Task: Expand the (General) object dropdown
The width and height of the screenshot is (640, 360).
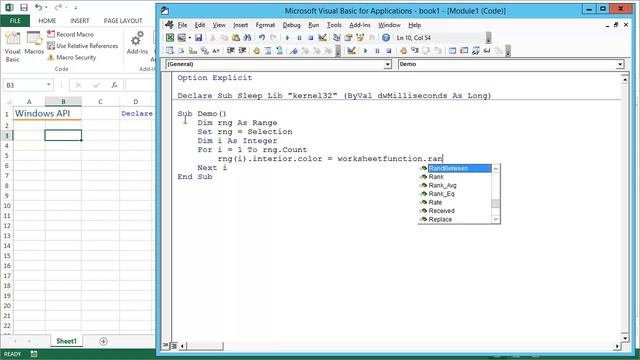Action: tap(387, 64)
